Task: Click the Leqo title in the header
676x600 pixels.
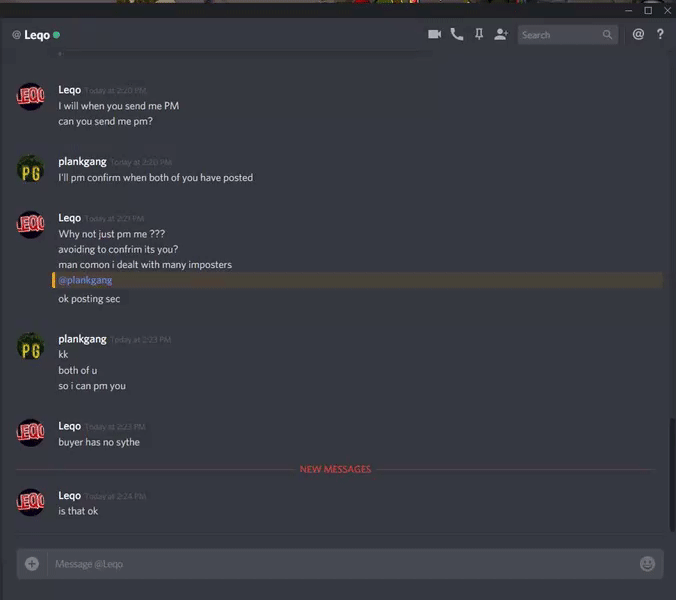Action: point(37,35)
